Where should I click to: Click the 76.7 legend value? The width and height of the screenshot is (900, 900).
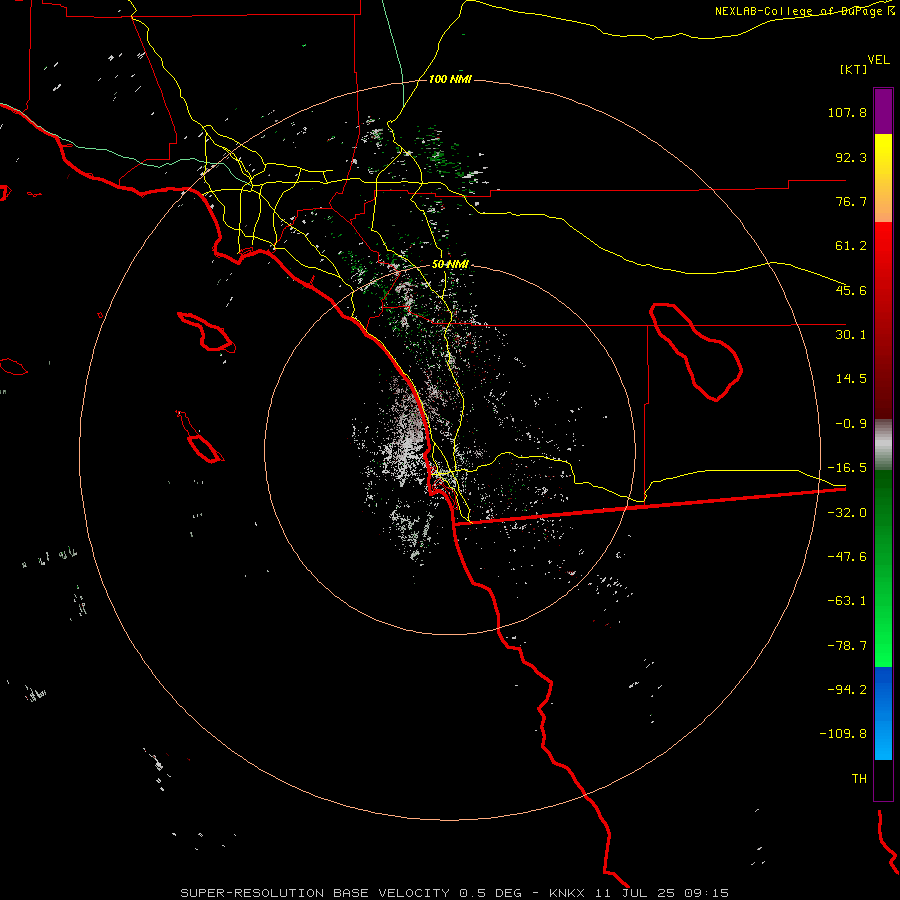[x=851, y=201]
